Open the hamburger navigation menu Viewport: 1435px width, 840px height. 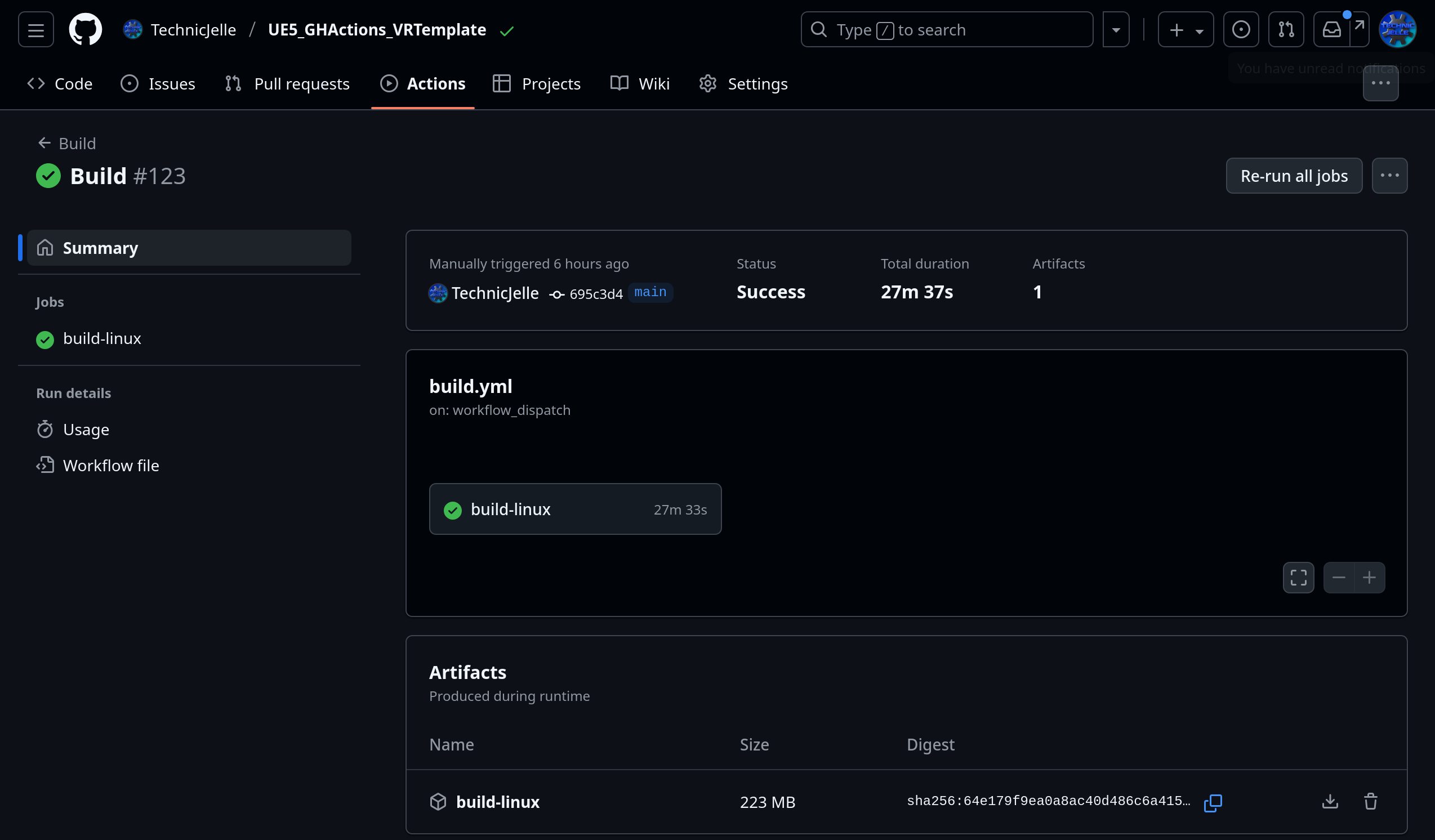(x=36, y=30)
